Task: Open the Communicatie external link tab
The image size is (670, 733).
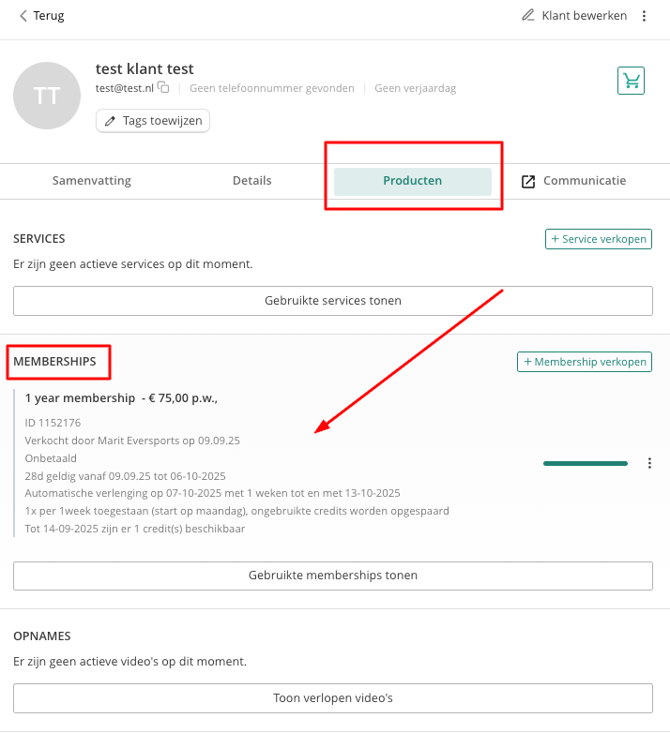Action: [x=573, y=181]
